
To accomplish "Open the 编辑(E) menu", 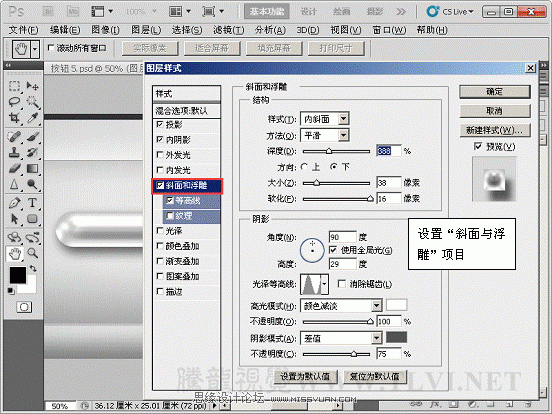I will click(65, 30).
